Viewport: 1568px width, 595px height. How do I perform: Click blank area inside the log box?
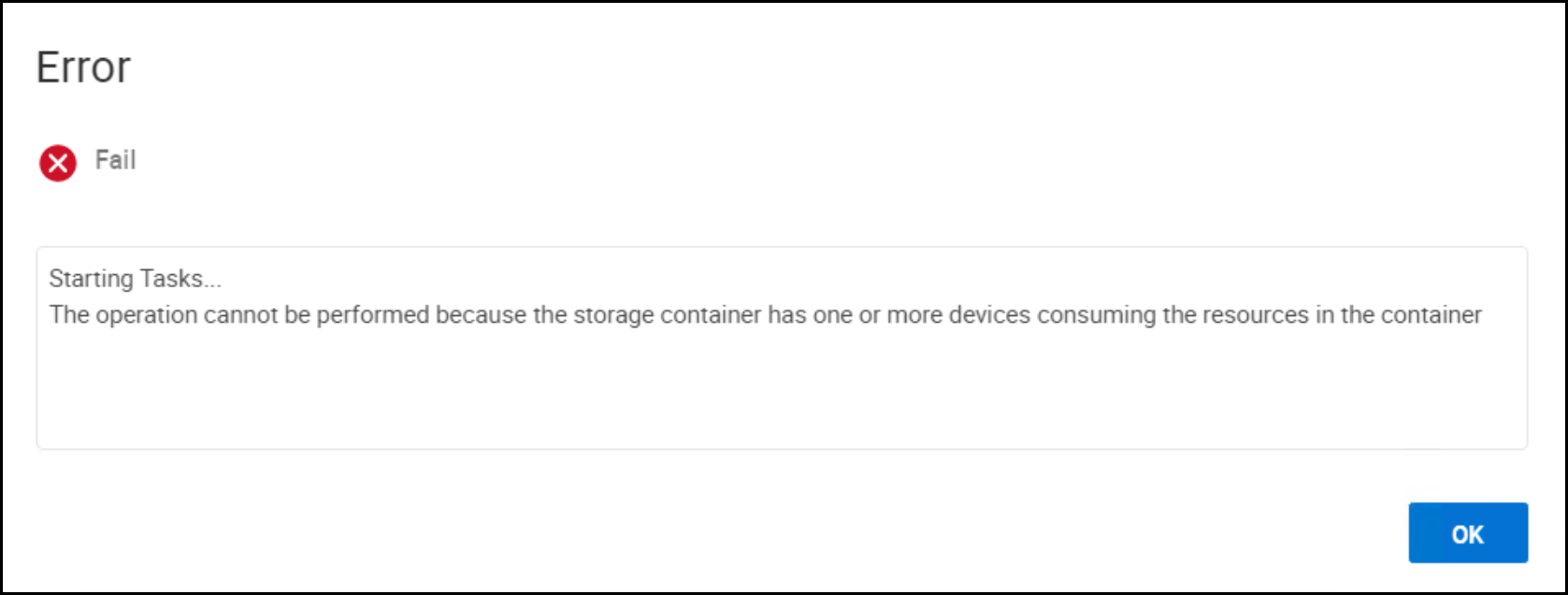[x=782, y=393]
